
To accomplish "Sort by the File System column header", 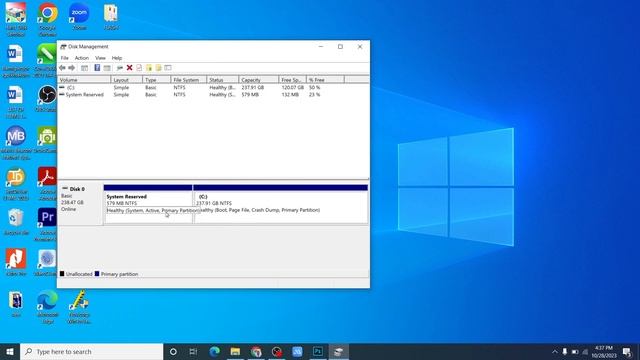I will 189,80.
